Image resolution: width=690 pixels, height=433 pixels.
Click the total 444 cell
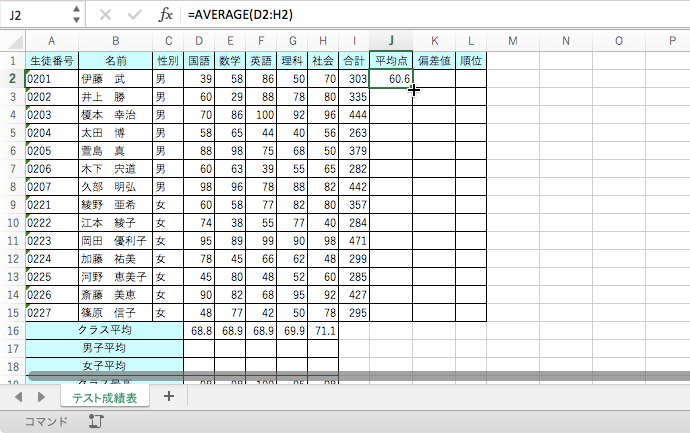[x=354, y=115]
